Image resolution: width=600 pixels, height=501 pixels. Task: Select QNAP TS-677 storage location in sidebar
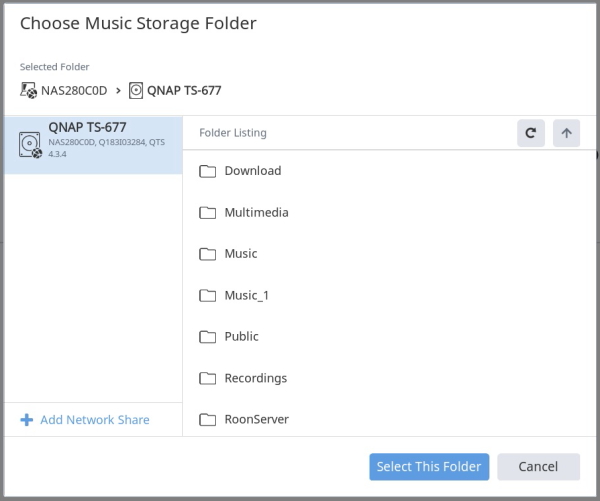[x=93, y=145]
